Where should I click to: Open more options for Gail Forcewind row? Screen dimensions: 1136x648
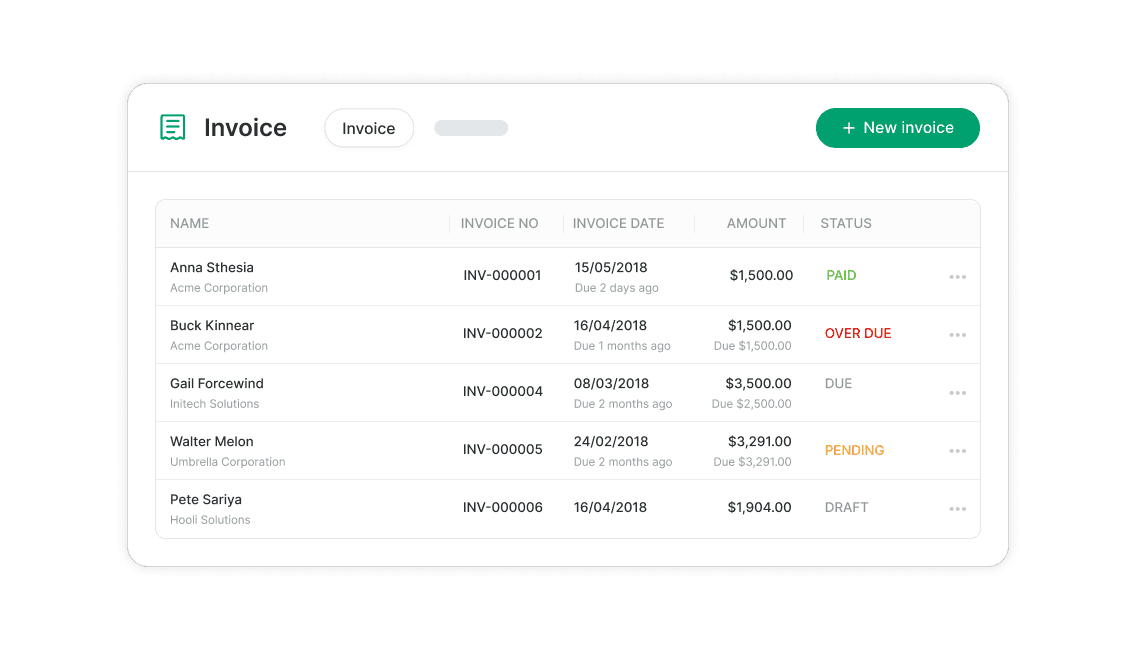pos(957,393)
